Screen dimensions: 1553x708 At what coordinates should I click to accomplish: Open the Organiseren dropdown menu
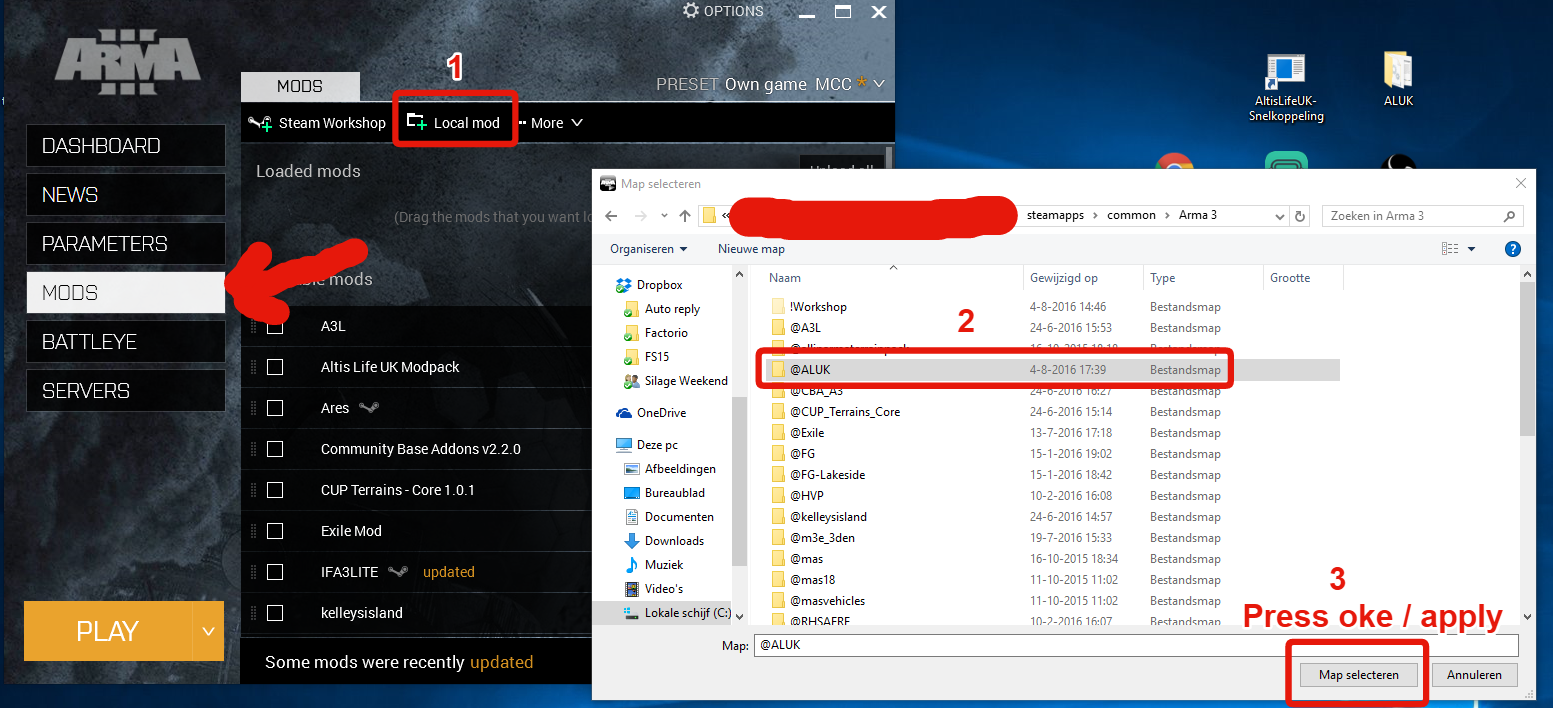[649, 249]
